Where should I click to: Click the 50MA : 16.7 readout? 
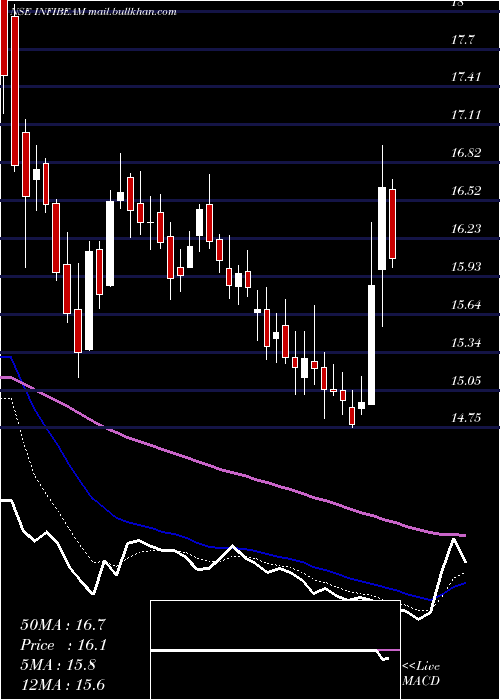pos(63,625)
